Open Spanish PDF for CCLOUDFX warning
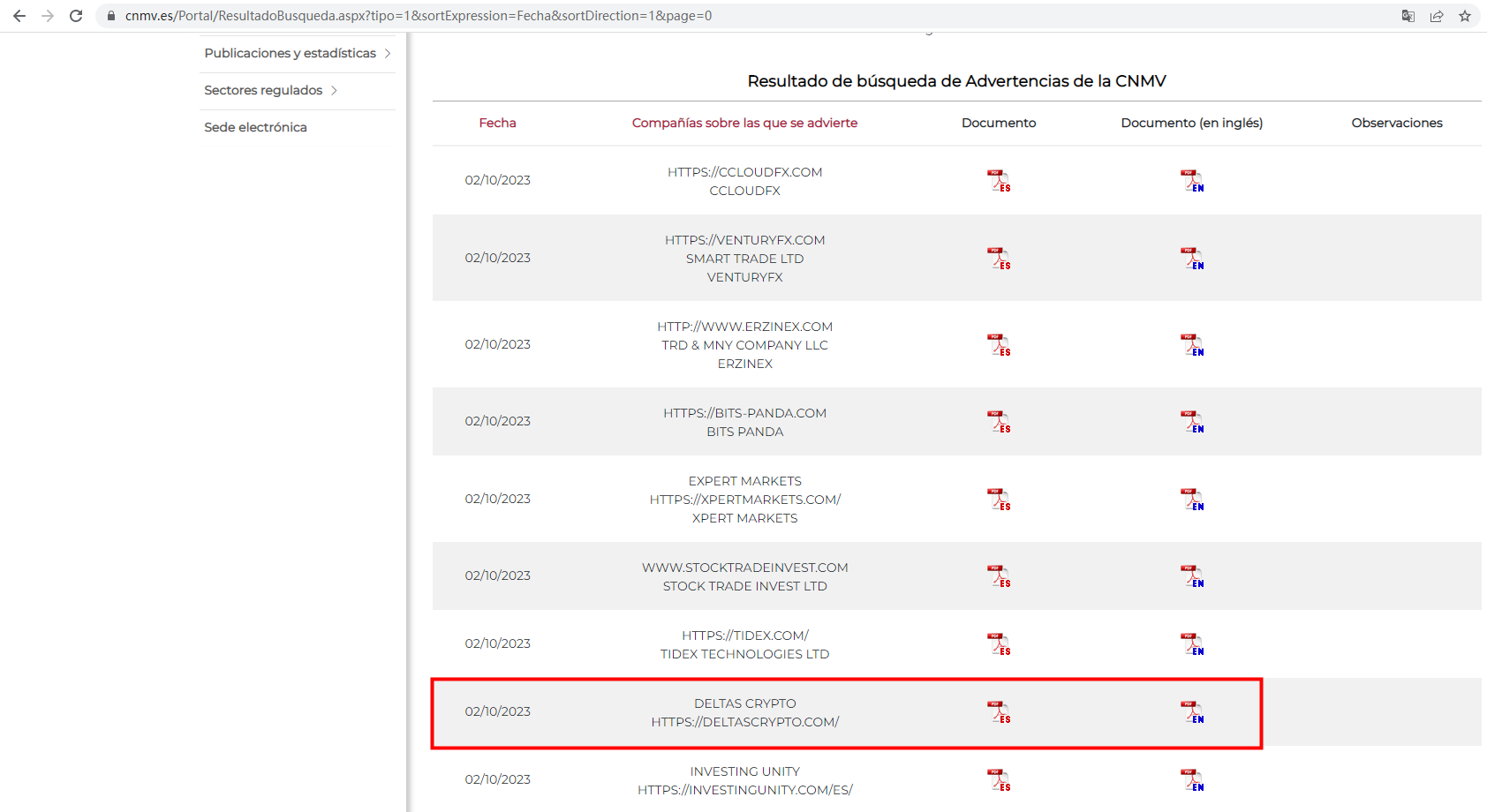 999,181
